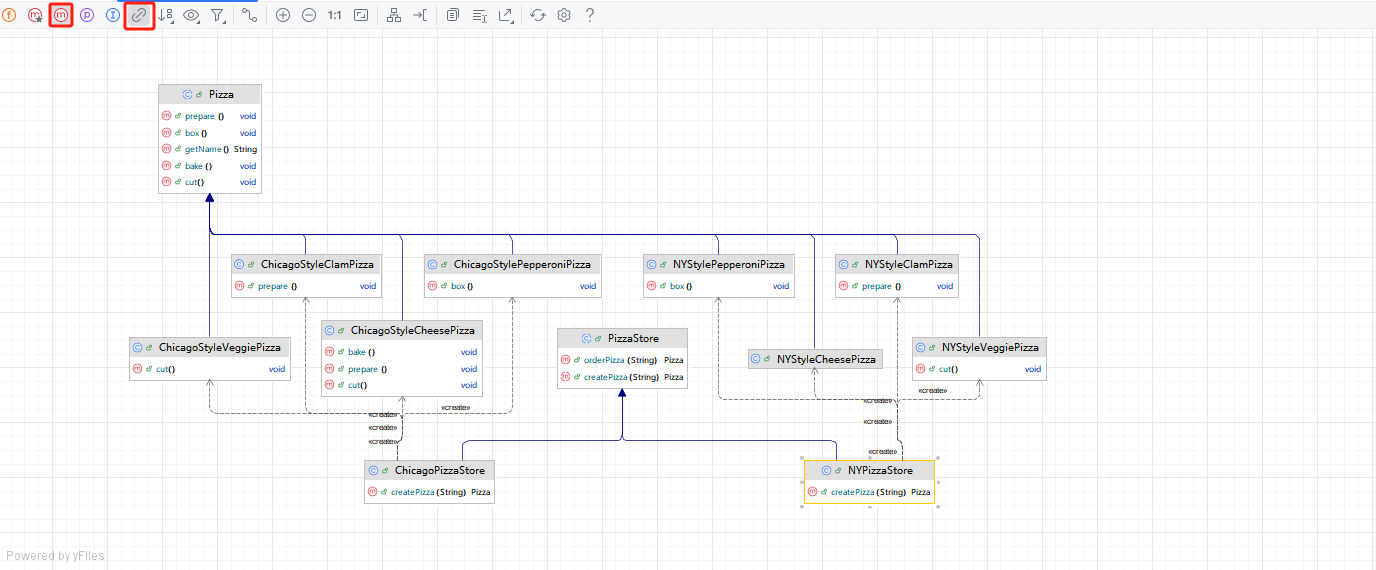Refresh the diagram with the refresh icon

tap(538, 16)
